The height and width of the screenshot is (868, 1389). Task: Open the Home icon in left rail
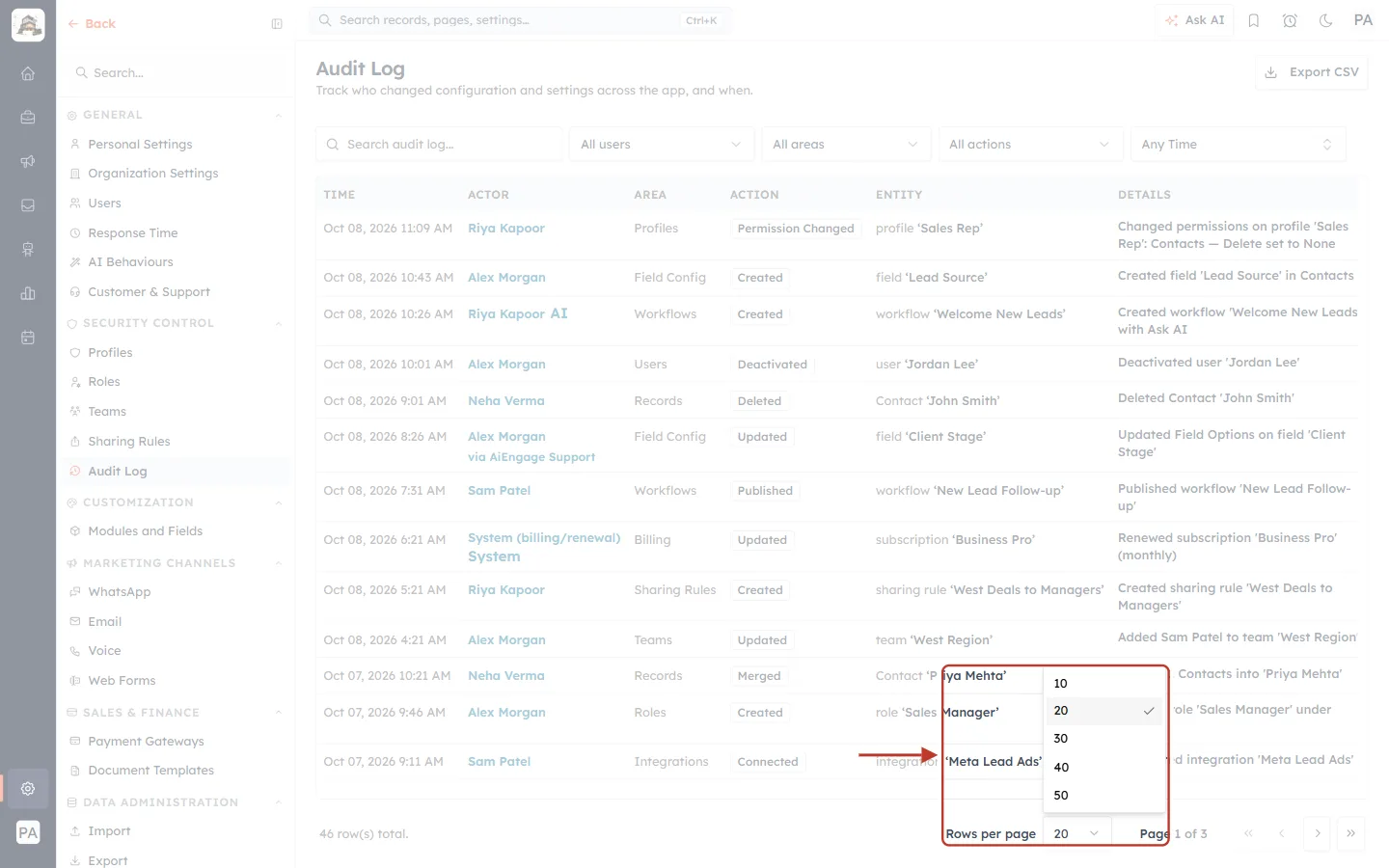pyautogui.click(x=28, y=73)
